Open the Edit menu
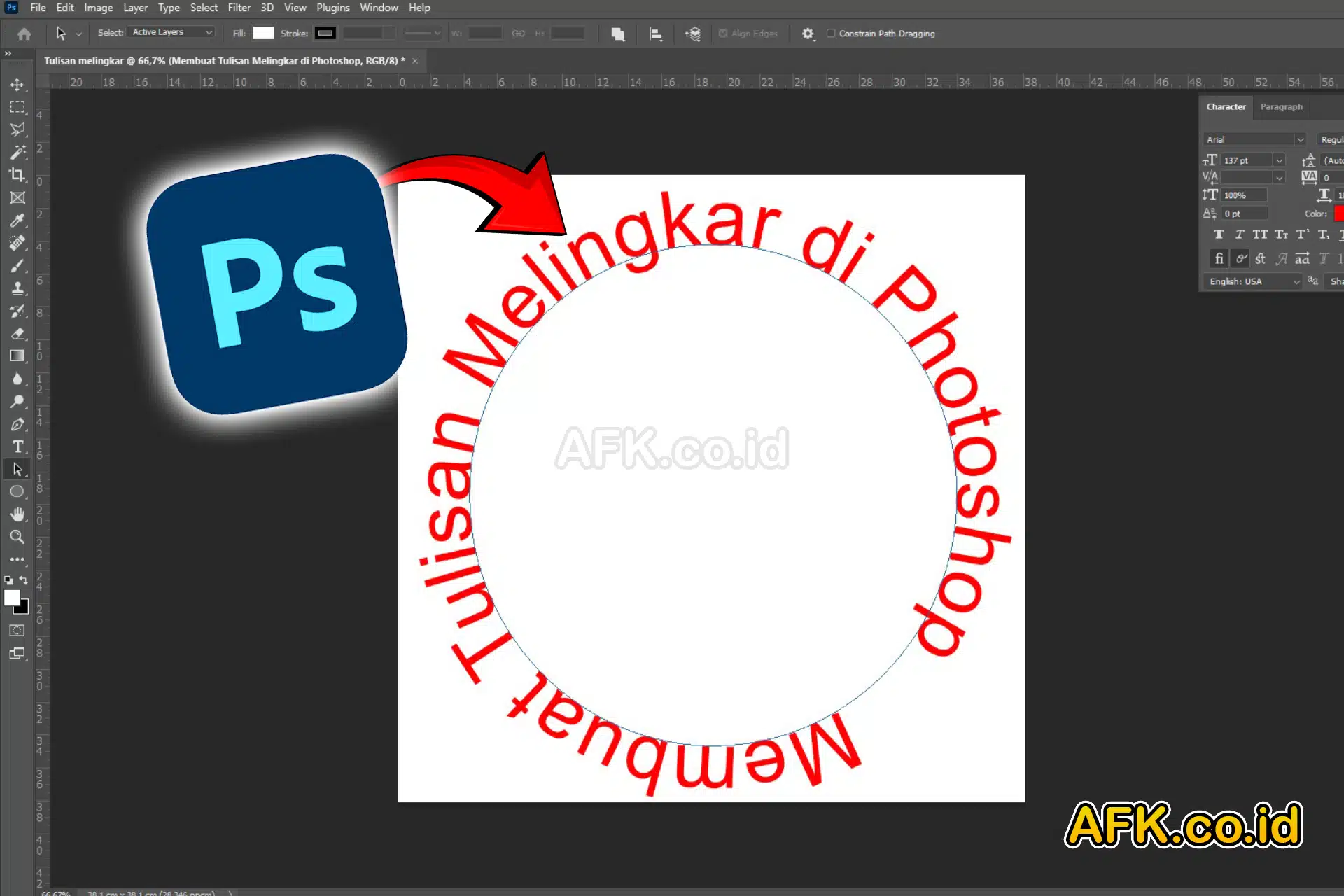 pyautogui.click(x=65, y=8)
